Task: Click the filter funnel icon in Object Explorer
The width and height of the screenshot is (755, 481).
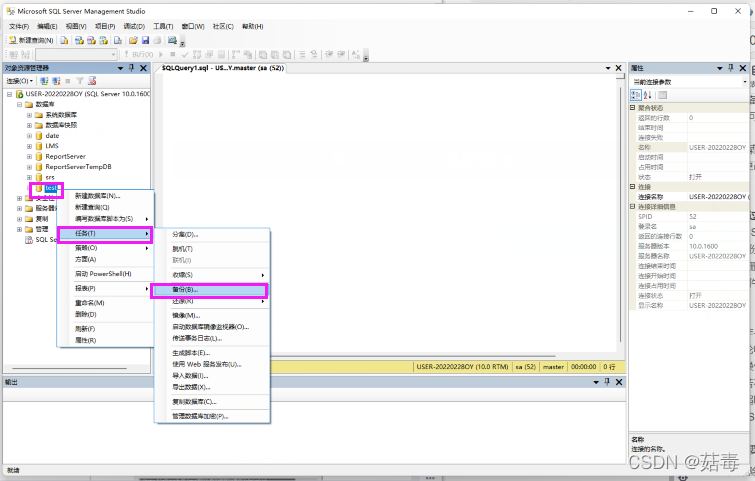Action: (x=81, y=81)
